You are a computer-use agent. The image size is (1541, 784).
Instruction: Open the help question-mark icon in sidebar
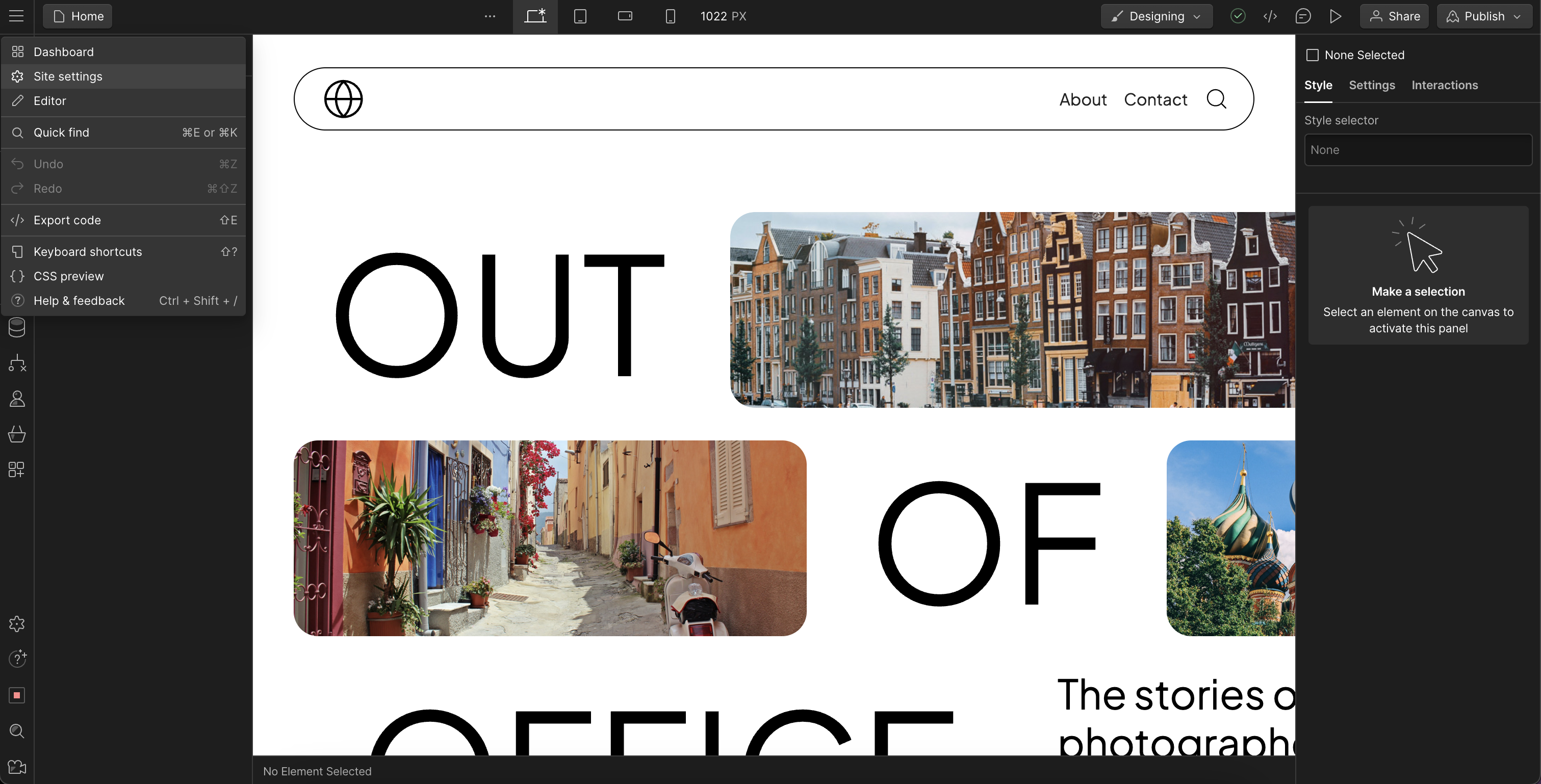[x=17, y=659]
